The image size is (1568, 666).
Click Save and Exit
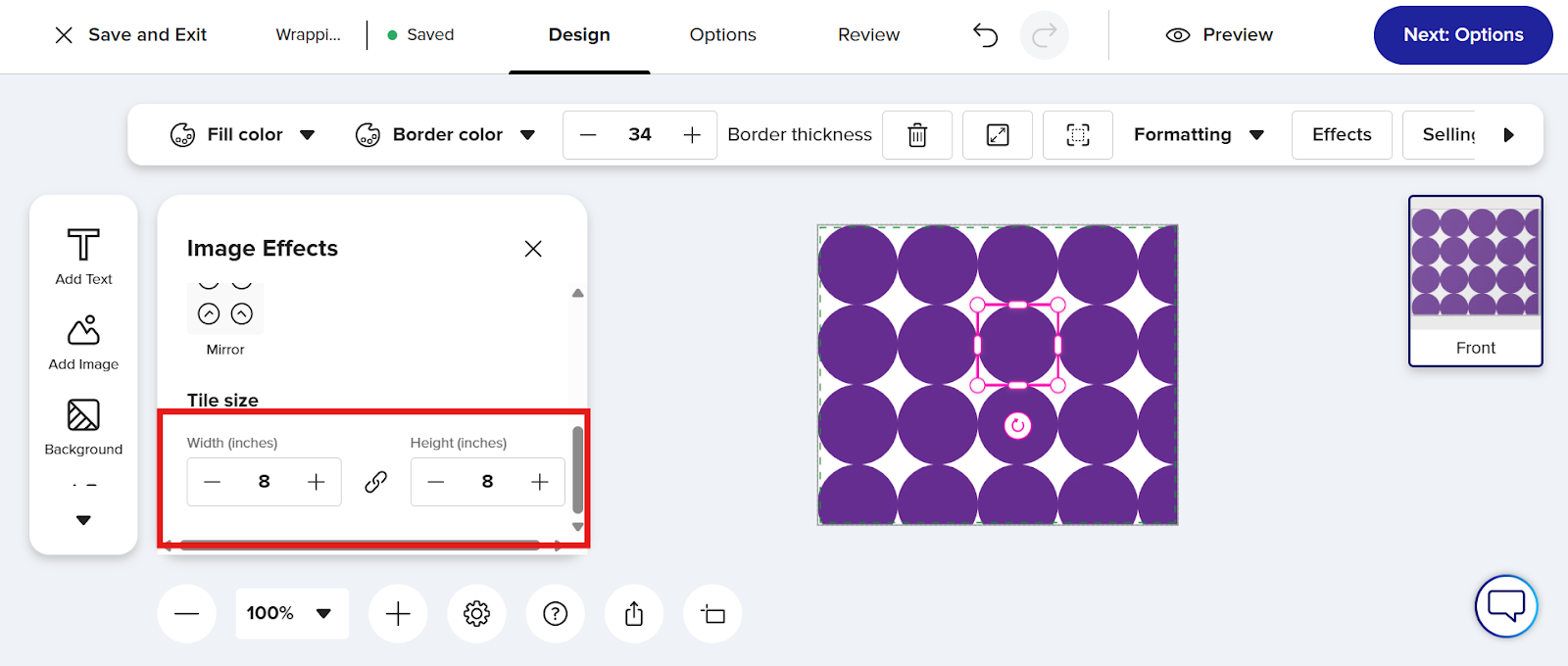coord(131,35)
